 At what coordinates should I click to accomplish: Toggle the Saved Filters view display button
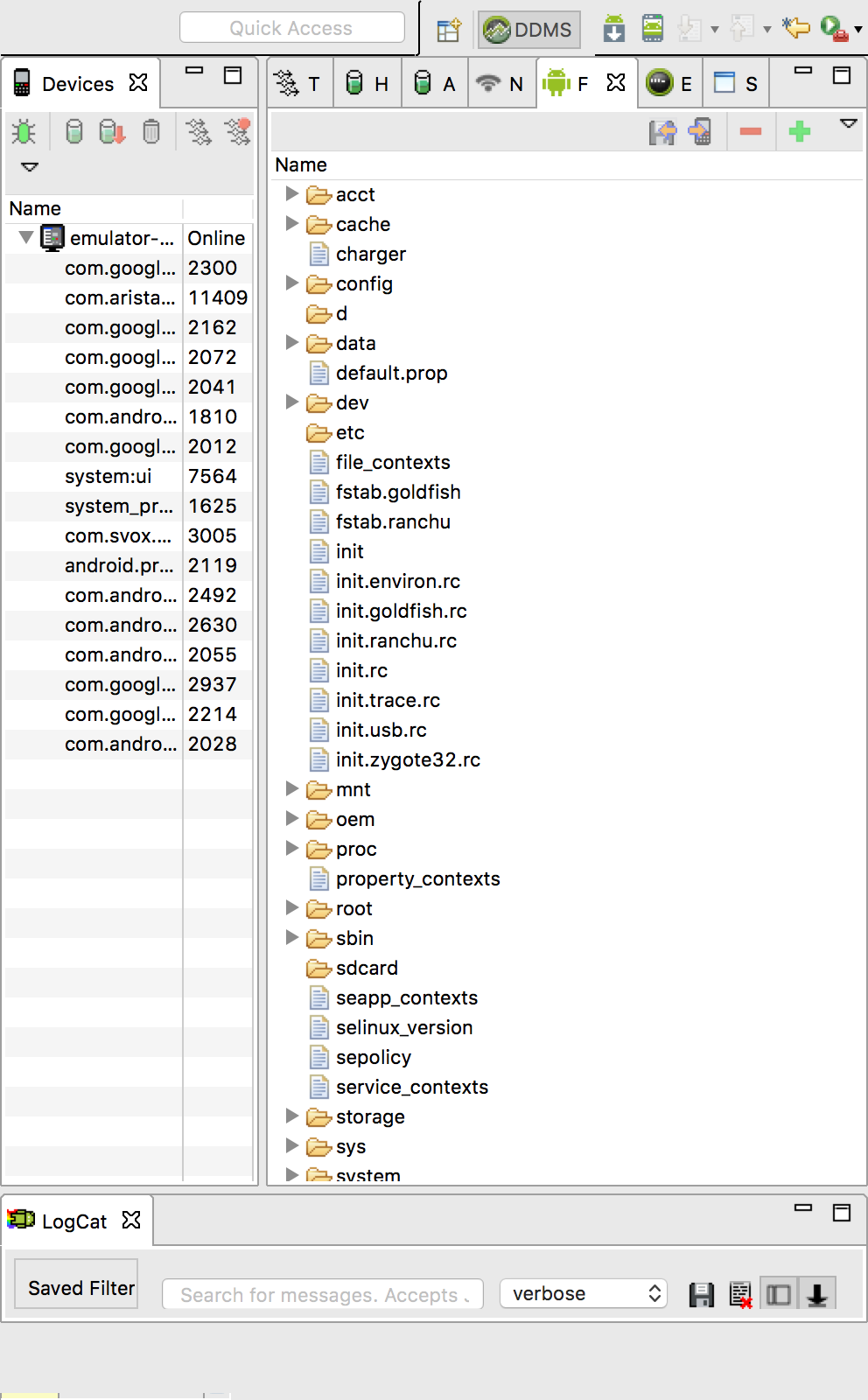click(779, 1294)
